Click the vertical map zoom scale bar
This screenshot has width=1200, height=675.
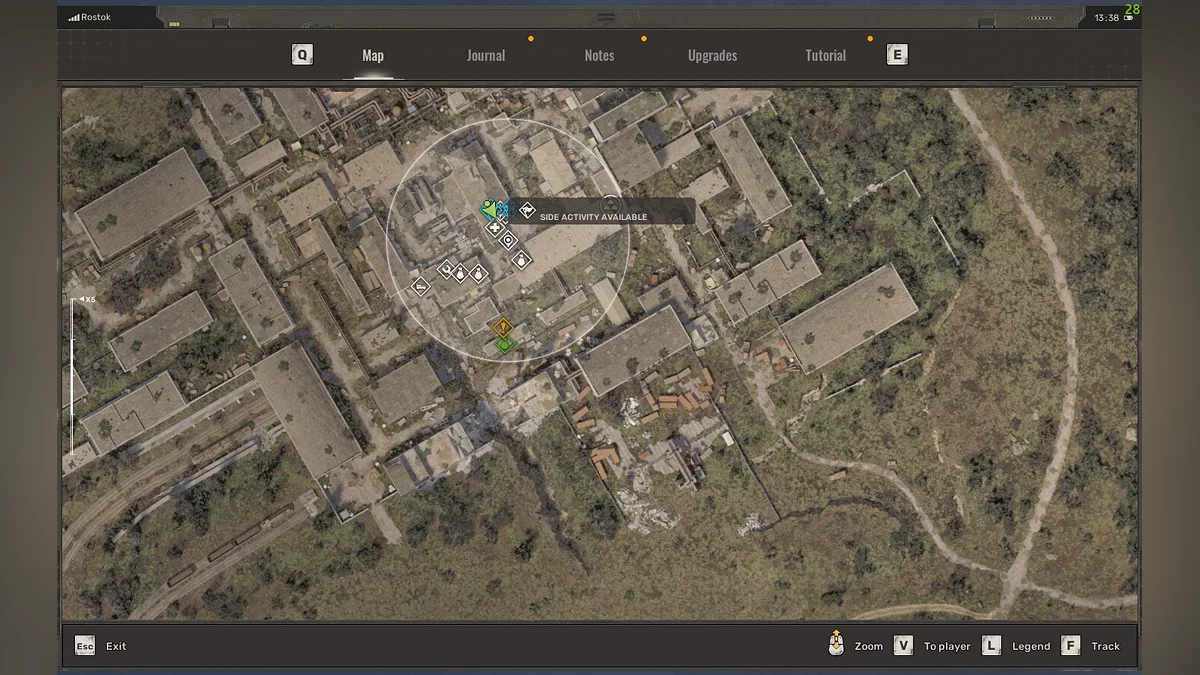point(72,377)
